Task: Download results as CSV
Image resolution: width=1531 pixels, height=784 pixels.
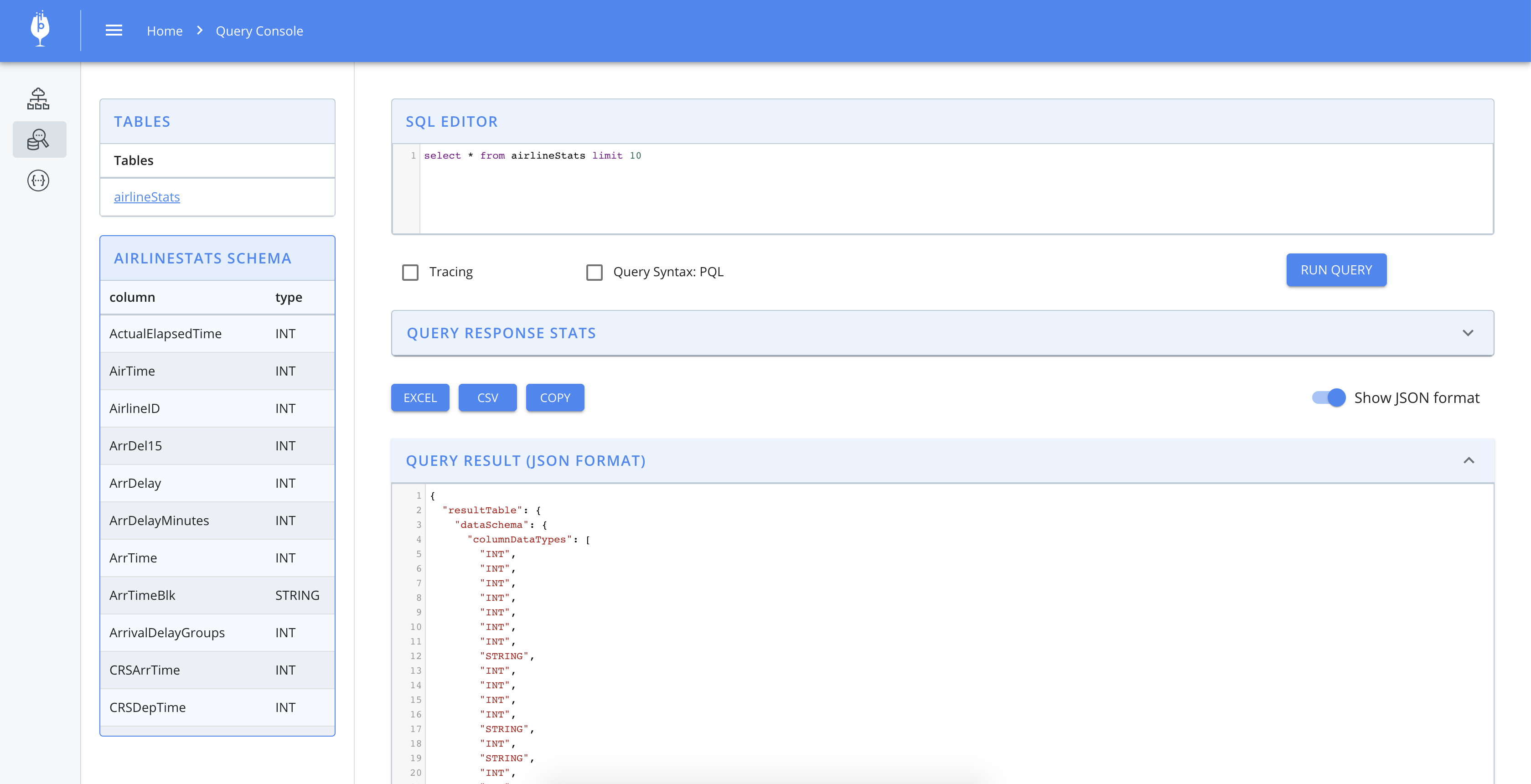Action: (487, 397)
